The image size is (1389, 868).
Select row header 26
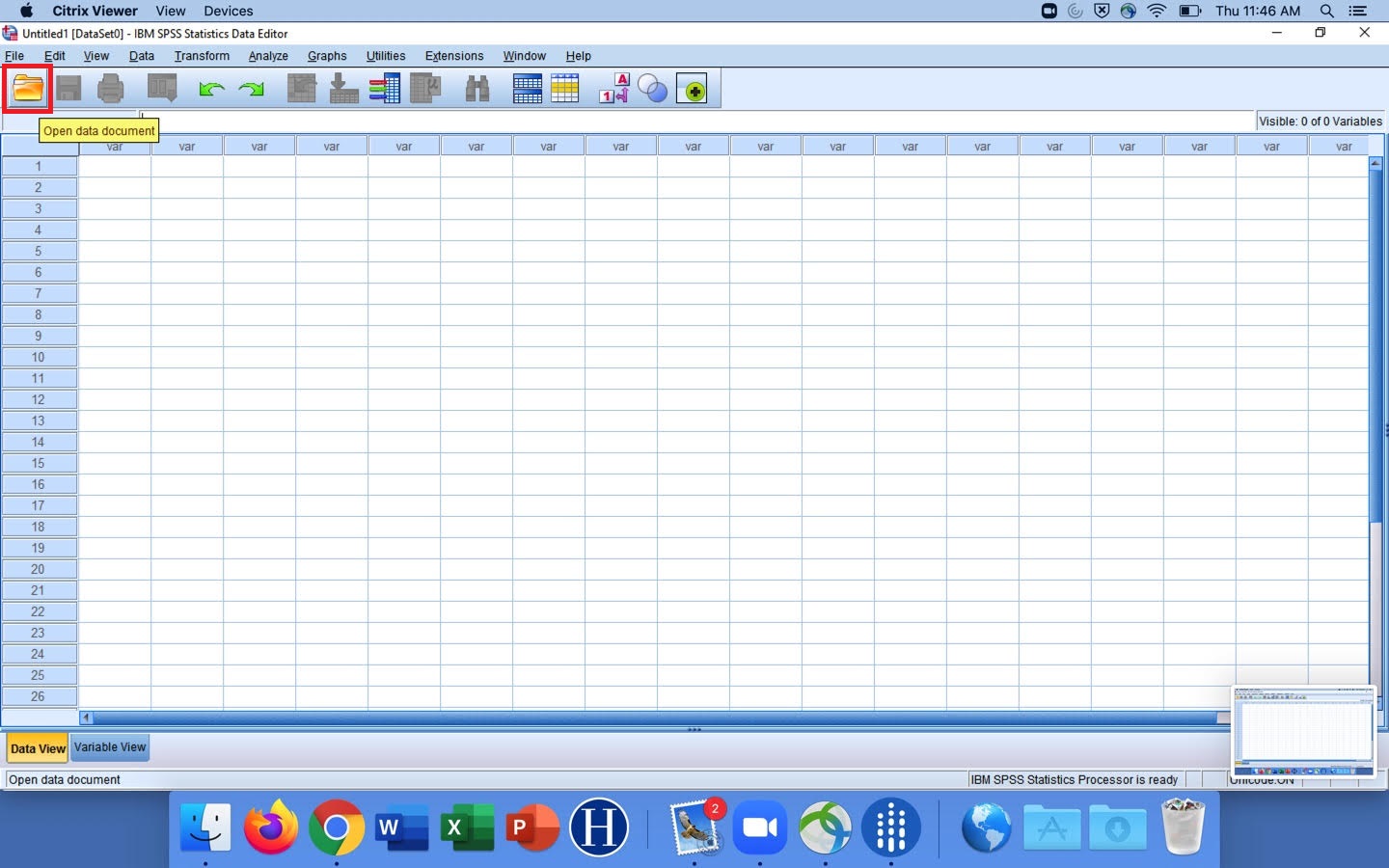[39, 696]
